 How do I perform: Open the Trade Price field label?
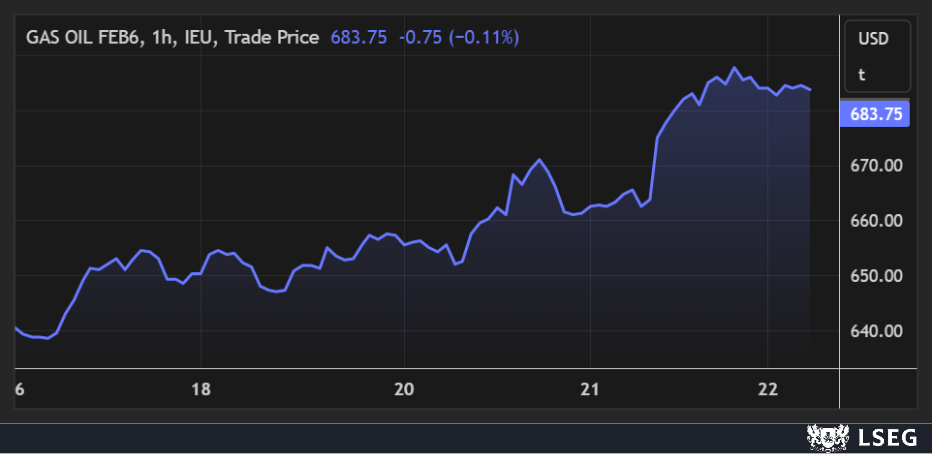tap(272, 37)
